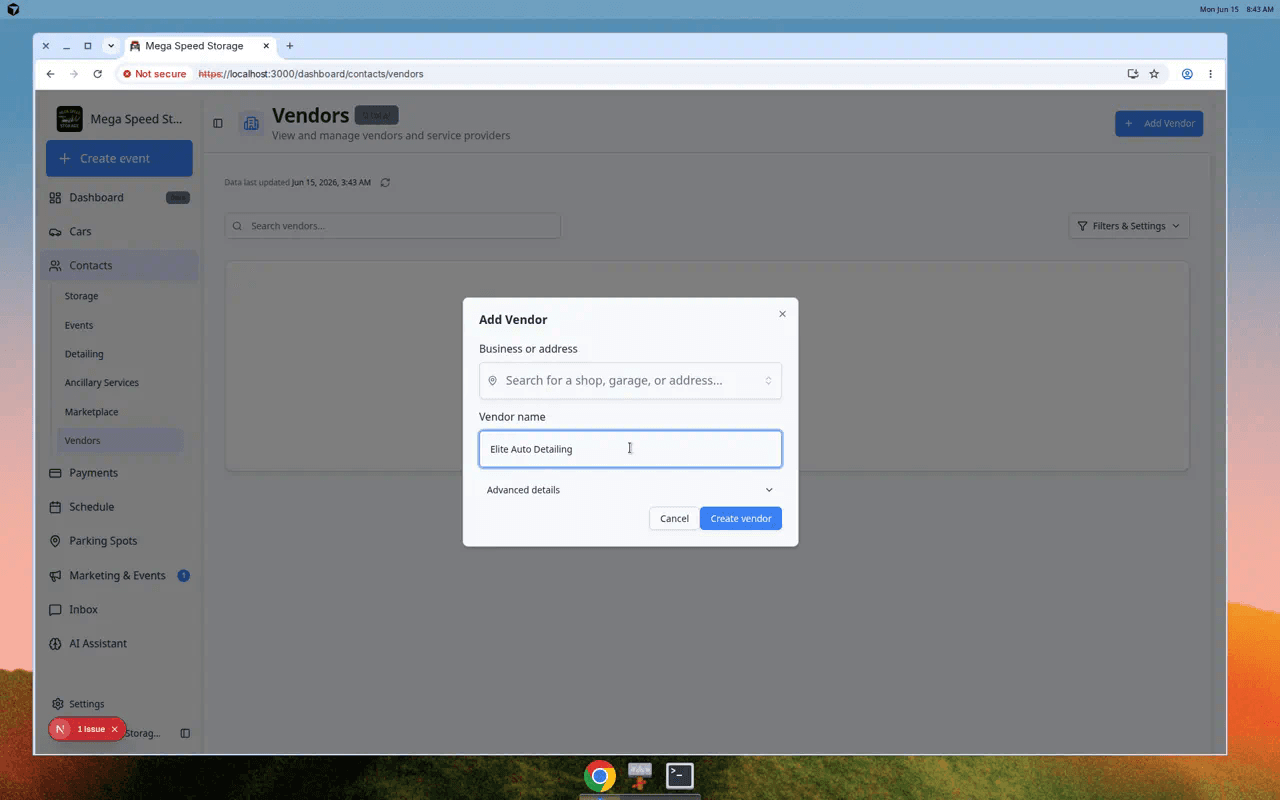The image size is (1280, 800).
Task: Dismiss the 1 Issue badge
Action: tap(115, 730)
